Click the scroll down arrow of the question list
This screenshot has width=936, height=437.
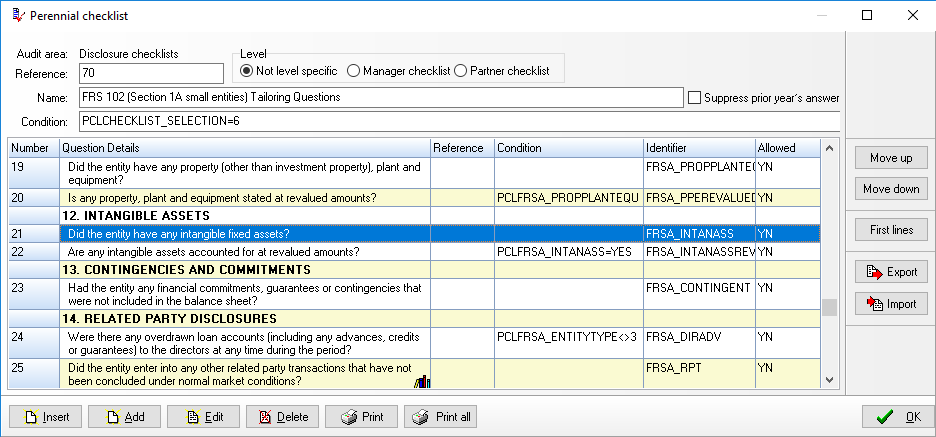pyautogui.click(x=829, y=380)
